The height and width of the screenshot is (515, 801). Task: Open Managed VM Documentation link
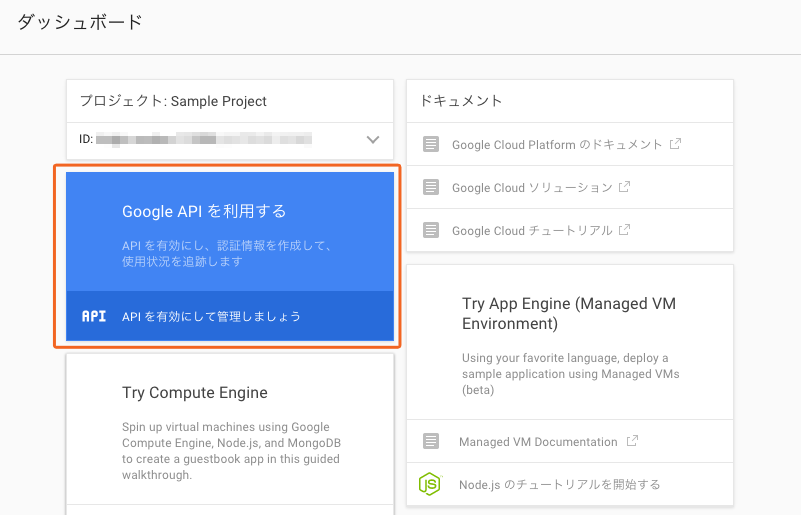point(538,442)
